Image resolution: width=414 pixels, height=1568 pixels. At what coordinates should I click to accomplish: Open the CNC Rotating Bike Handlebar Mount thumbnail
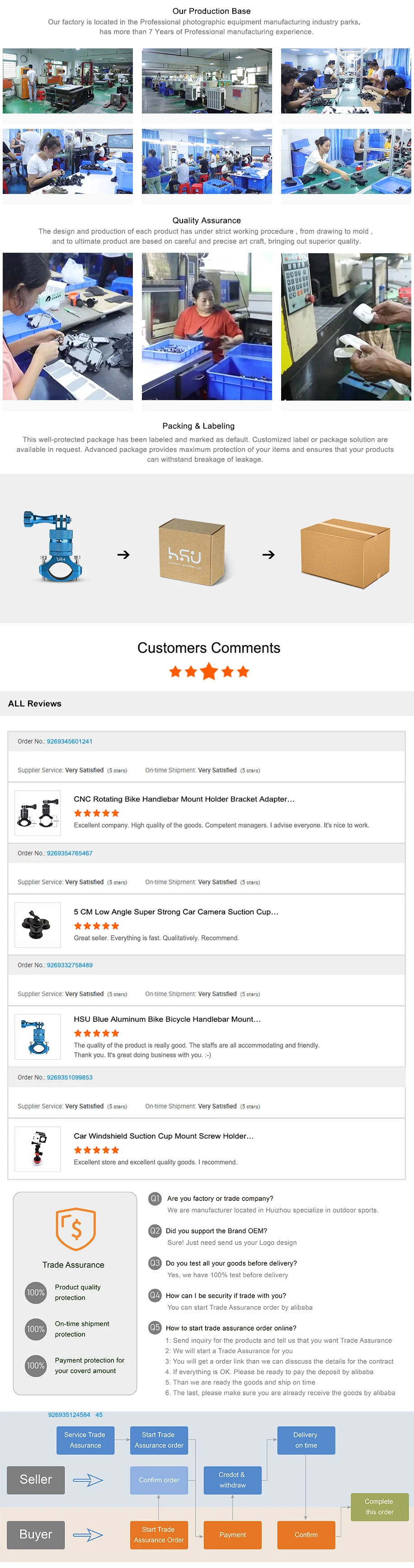tap(38, 812)
